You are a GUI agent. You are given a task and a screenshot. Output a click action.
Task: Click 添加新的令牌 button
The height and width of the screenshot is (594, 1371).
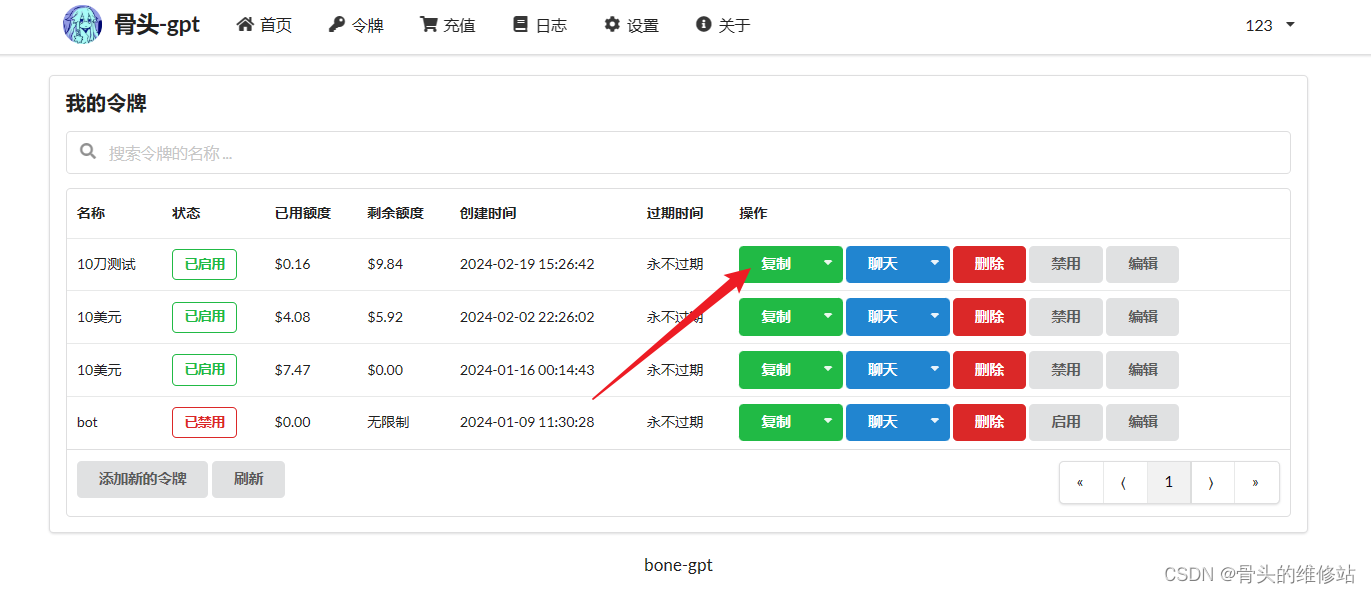tap(142, 479)
